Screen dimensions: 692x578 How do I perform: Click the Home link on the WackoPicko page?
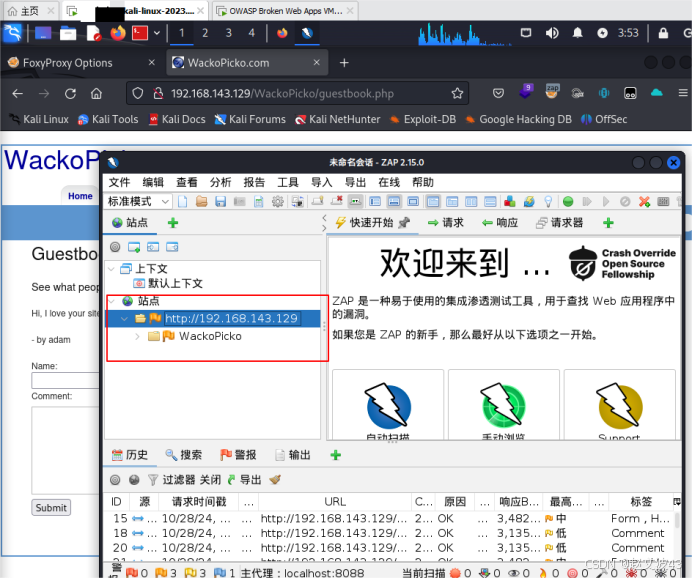coord(80,196)
